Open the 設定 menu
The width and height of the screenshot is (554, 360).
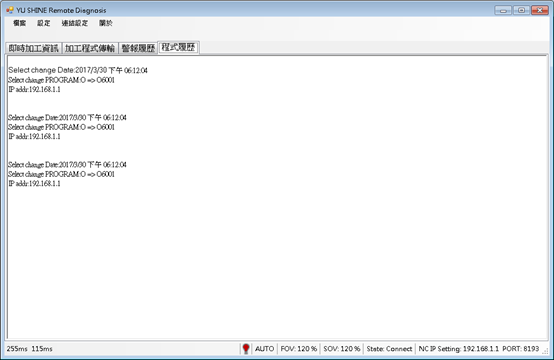(44, 23)
